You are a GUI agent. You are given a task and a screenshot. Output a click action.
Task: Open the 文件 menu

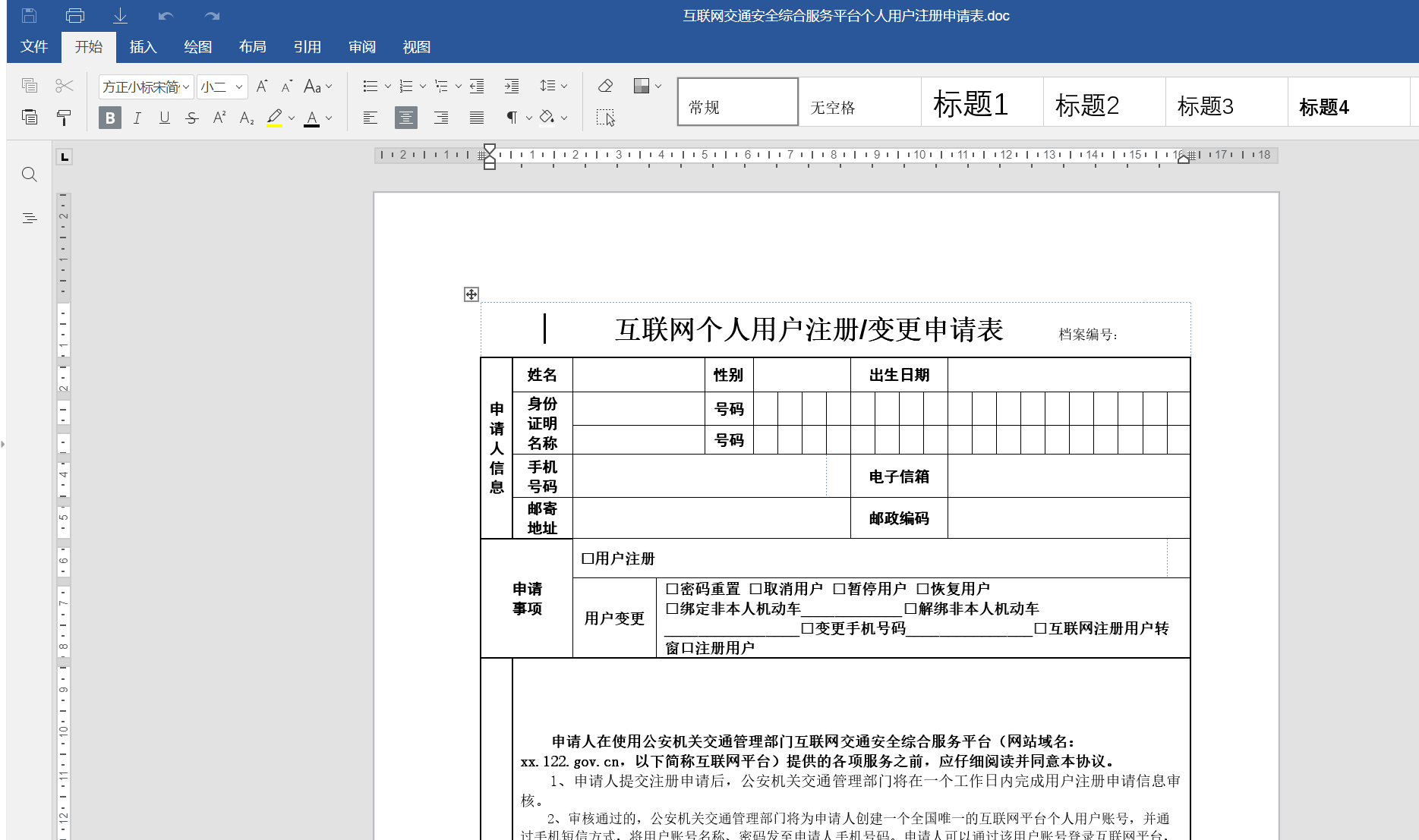click(34, 47)
